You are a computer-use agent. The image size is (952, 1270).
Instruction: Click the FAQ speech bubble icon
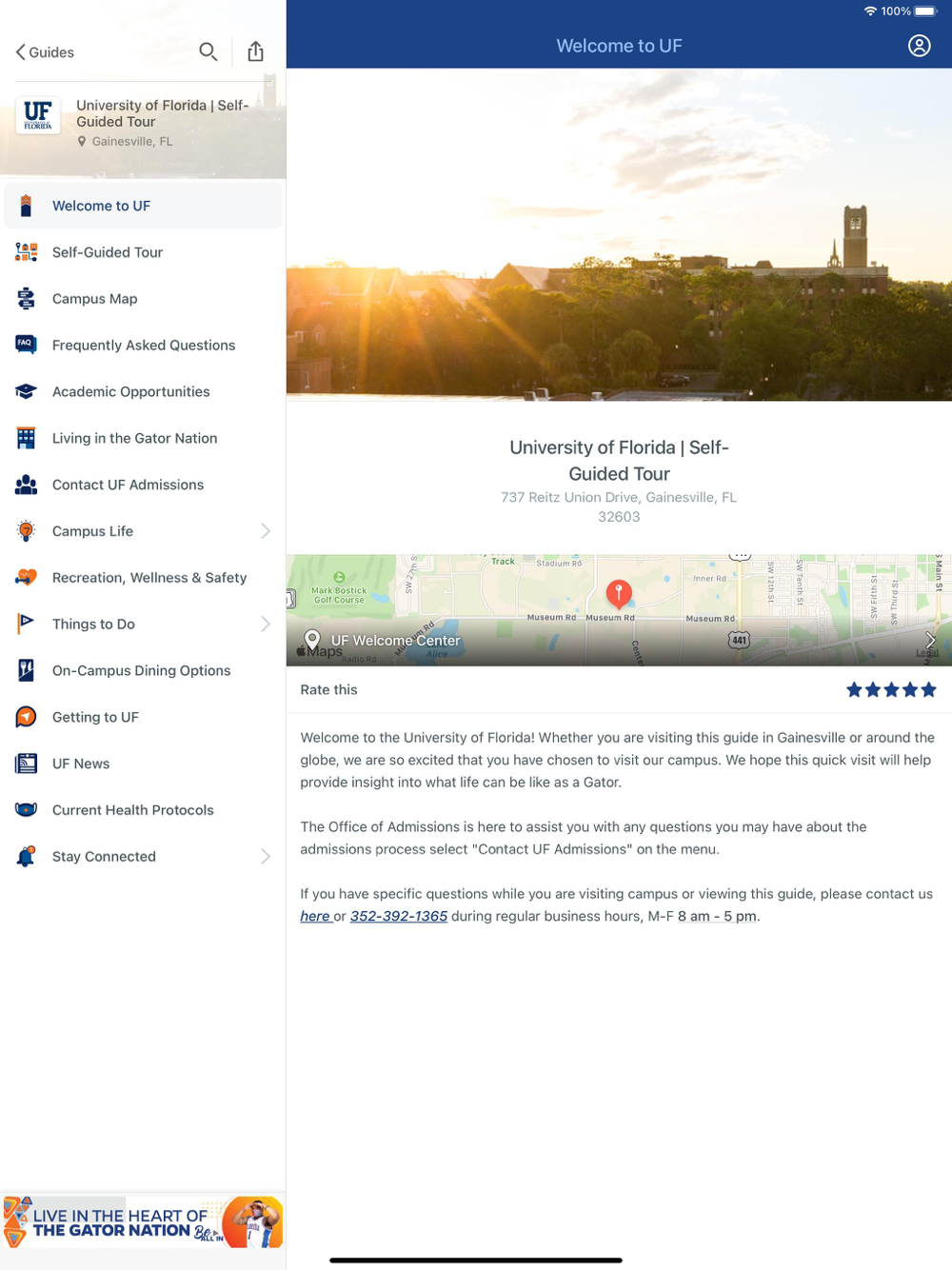26,345
